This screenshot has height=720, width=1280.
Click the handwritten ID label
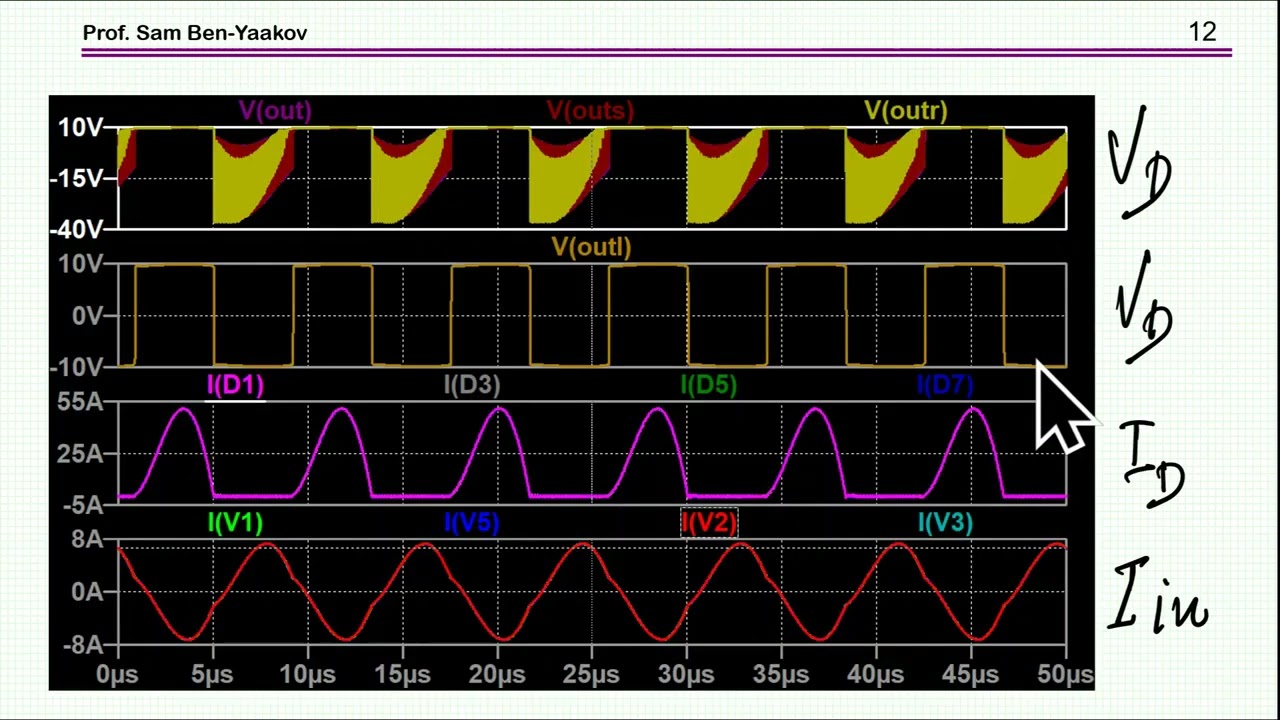pos(1153,466)
